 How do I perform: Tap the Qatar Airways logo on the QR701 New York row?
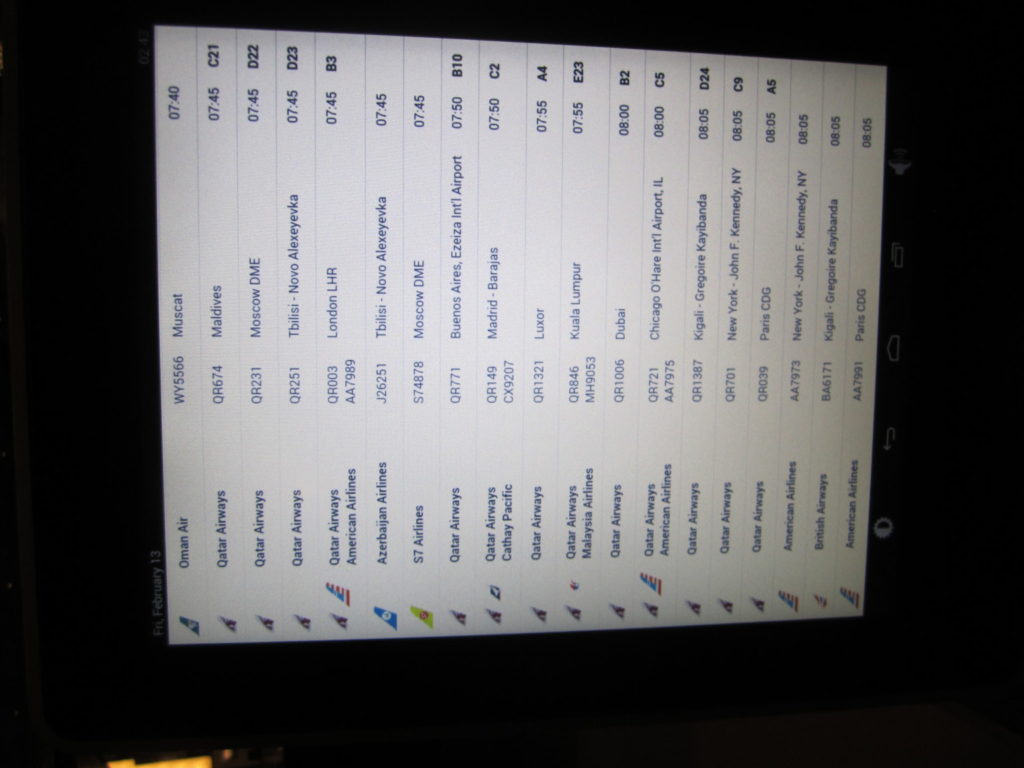(726, 606)
